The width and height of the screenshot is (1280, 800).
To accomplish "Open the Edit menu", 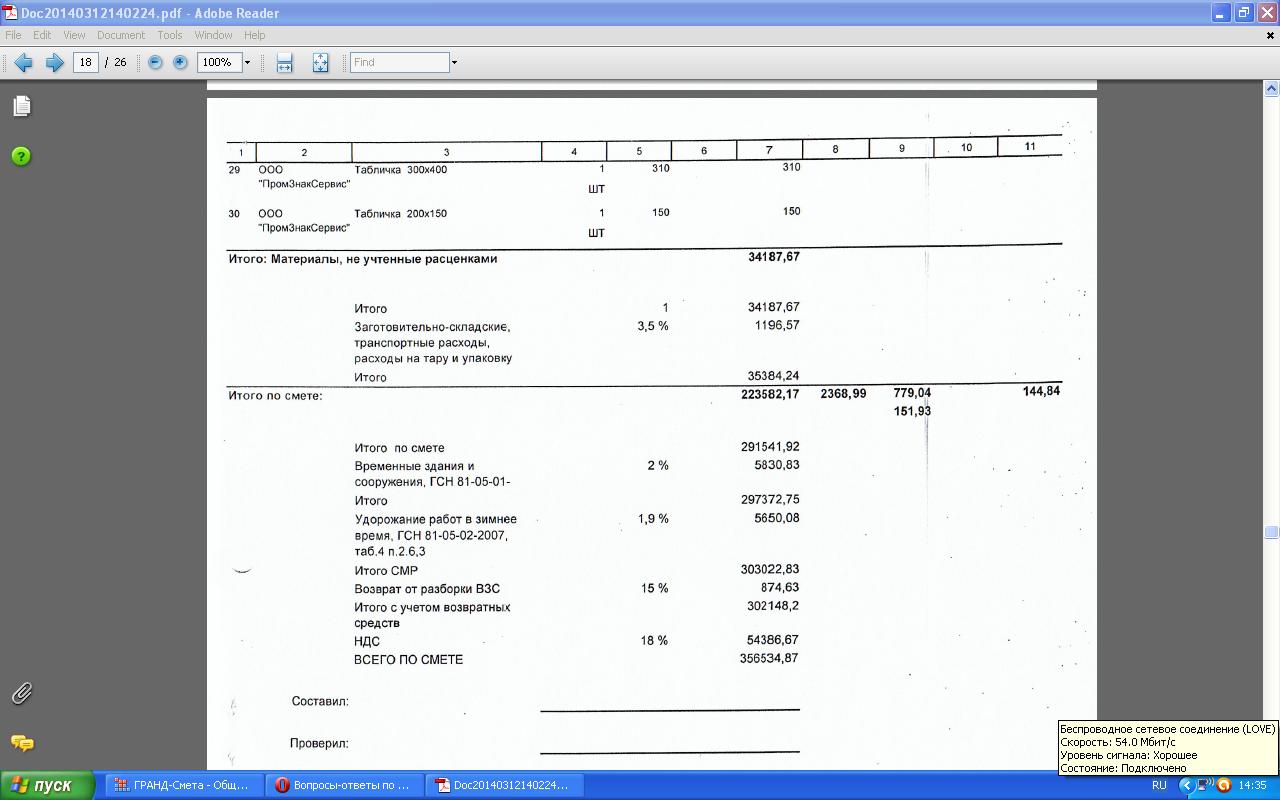I will 42,35.
